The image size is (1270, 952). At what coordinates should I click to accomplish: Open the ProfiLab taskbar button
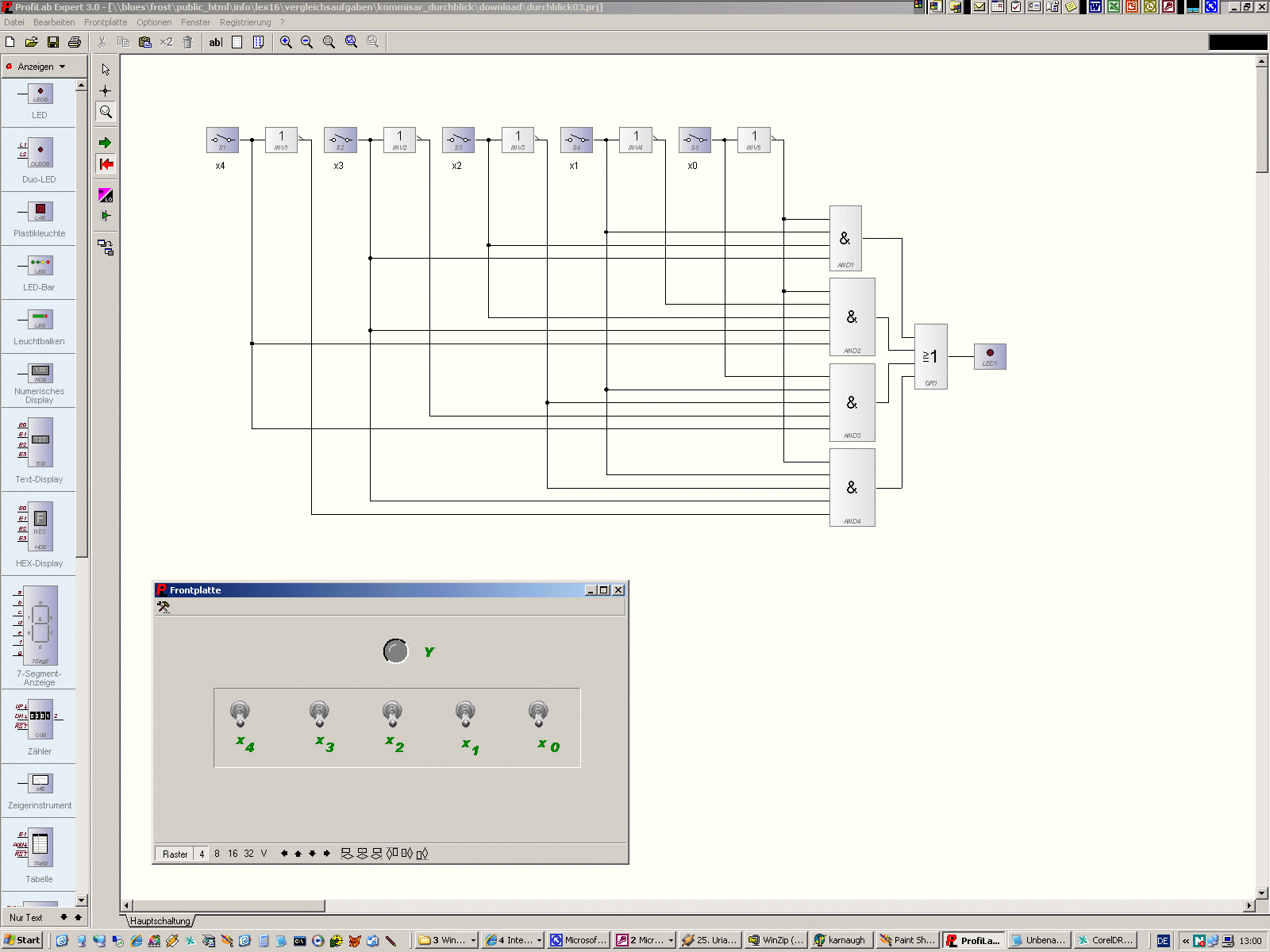click(x=974, y=940)
